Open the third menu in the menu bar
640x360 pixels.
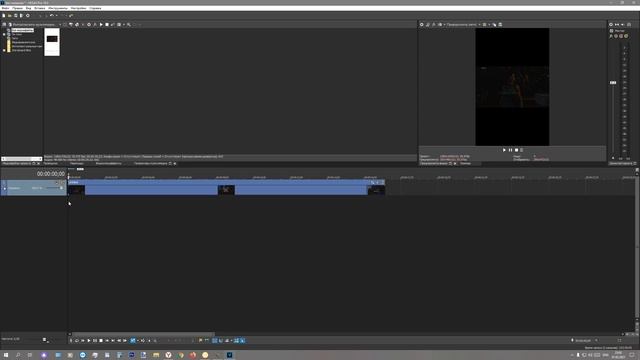click(29, 8)
